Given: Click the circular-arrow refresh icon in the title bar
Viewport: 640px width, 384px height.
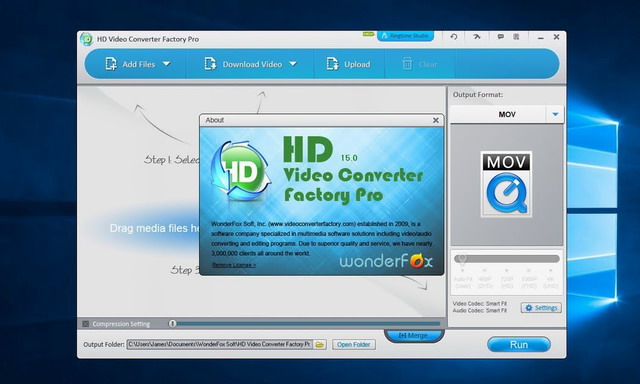Looking at the screenshot, I should (x=453, y=37).
